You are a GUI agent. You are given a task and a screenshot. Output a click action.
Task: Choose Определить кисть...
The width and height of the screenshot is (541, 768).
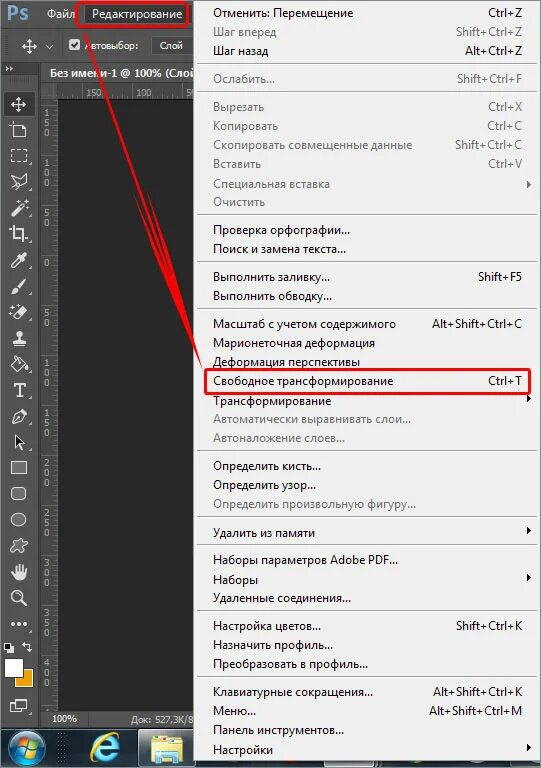(367, 466)
